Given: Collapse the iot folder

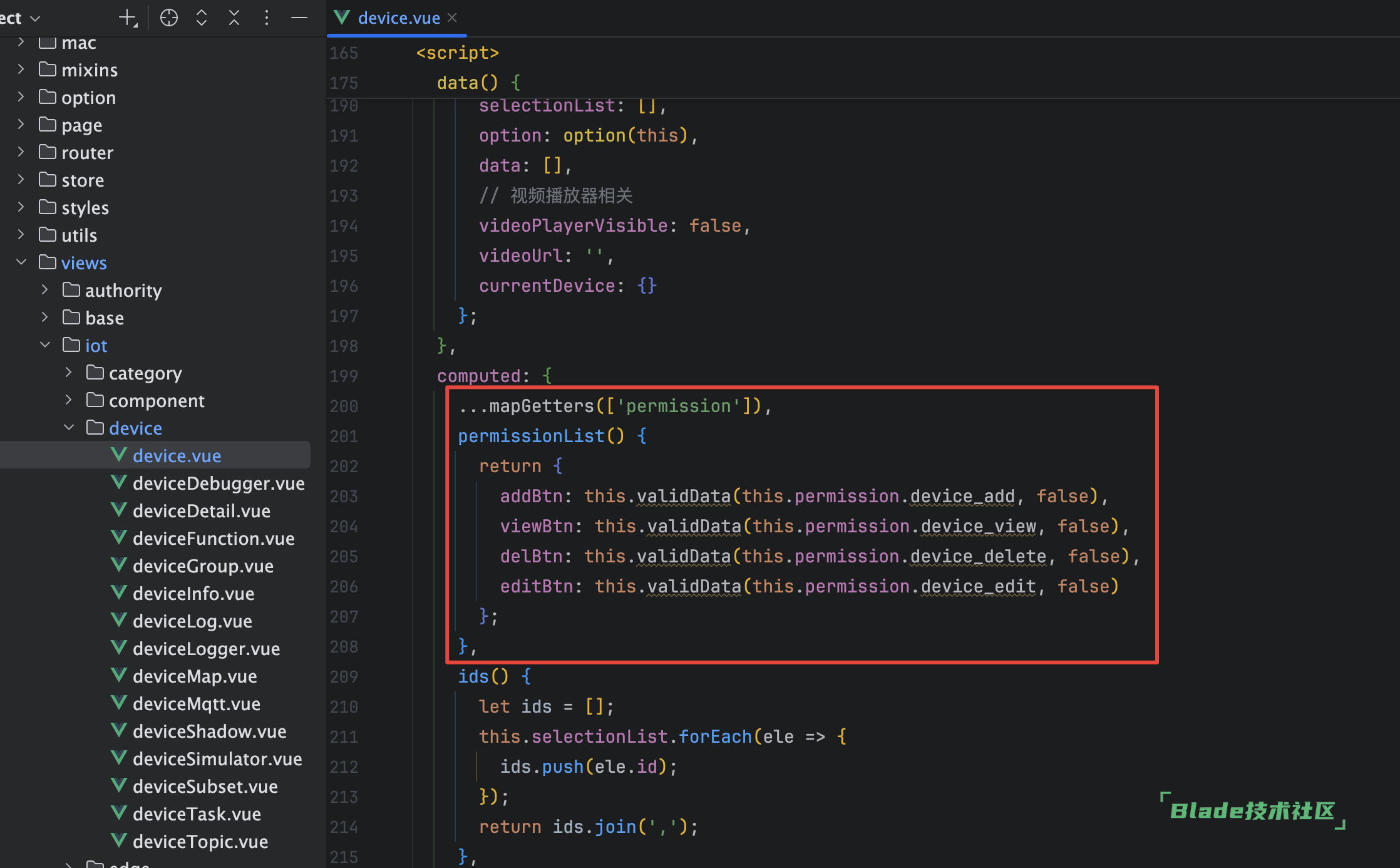Looking at the screenshot, I should [x=45, y=345].
